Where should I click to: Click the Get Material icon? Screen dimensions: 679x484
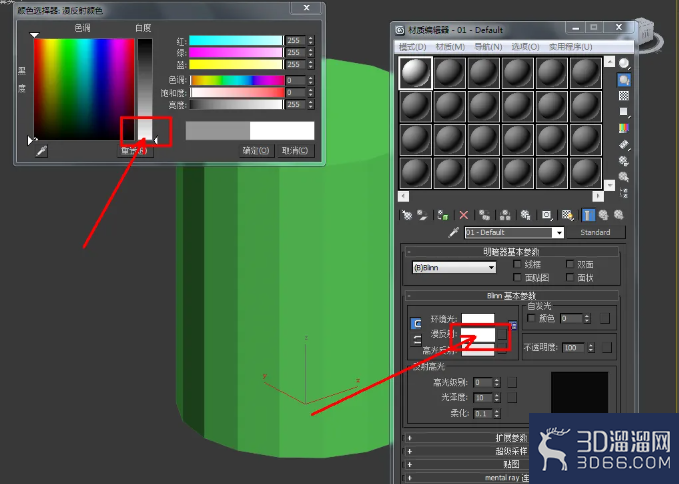coord(407,215)
